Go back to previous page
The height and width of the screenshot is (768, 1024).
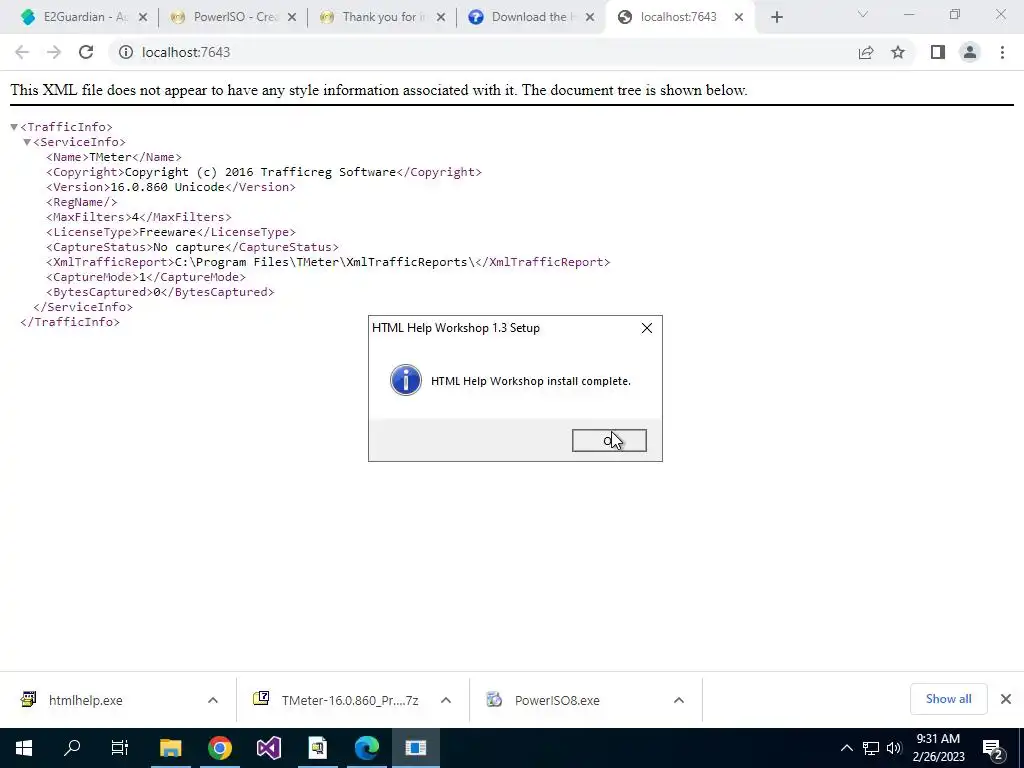click(x=22, y=52)
